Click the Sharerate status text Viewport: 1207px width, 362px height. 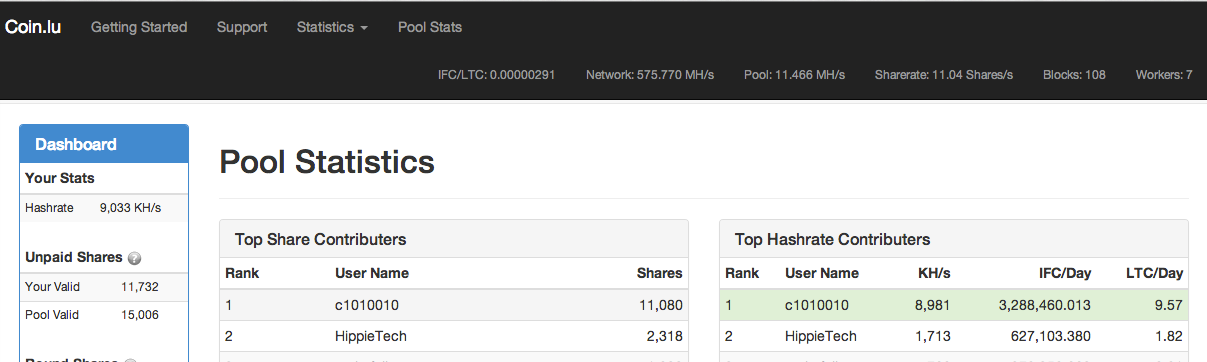[944, 75]
